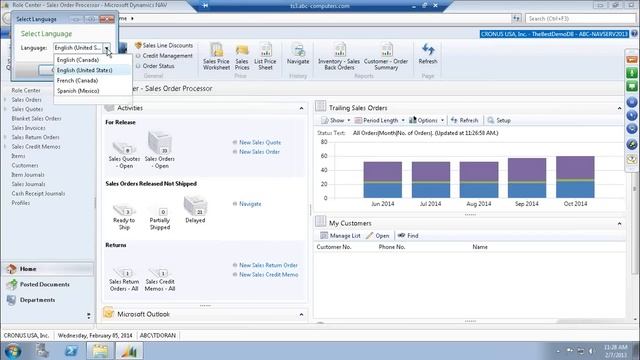Open the Partially Shipped cue

160,218
